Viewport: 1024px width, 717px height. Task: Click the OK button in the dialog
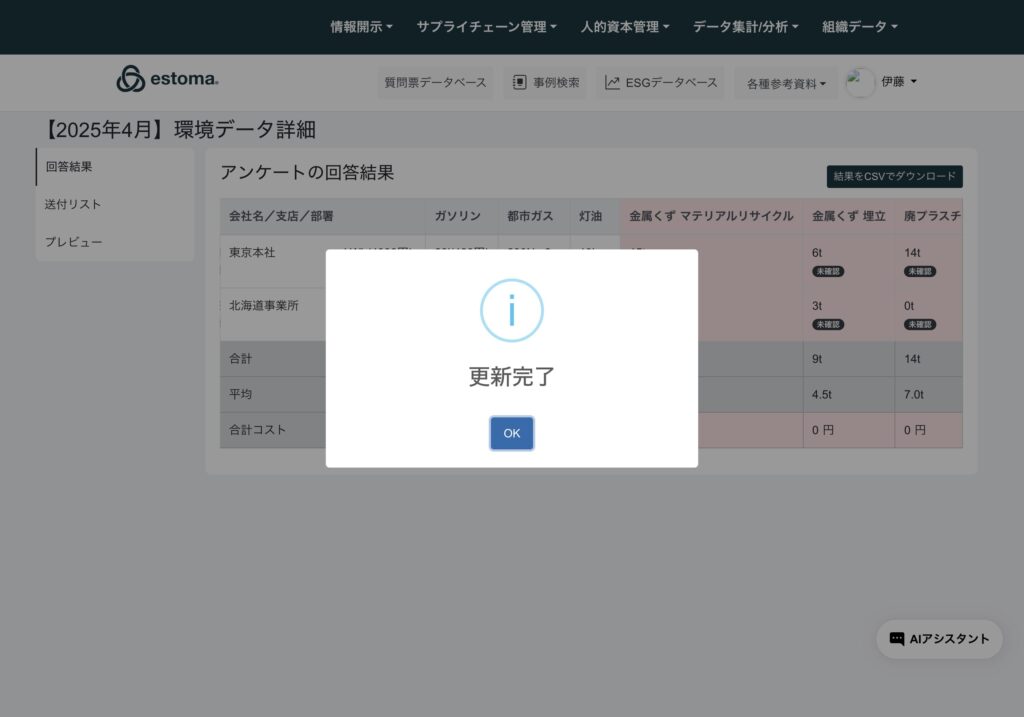pyautogui.click(x=511, y=433)
